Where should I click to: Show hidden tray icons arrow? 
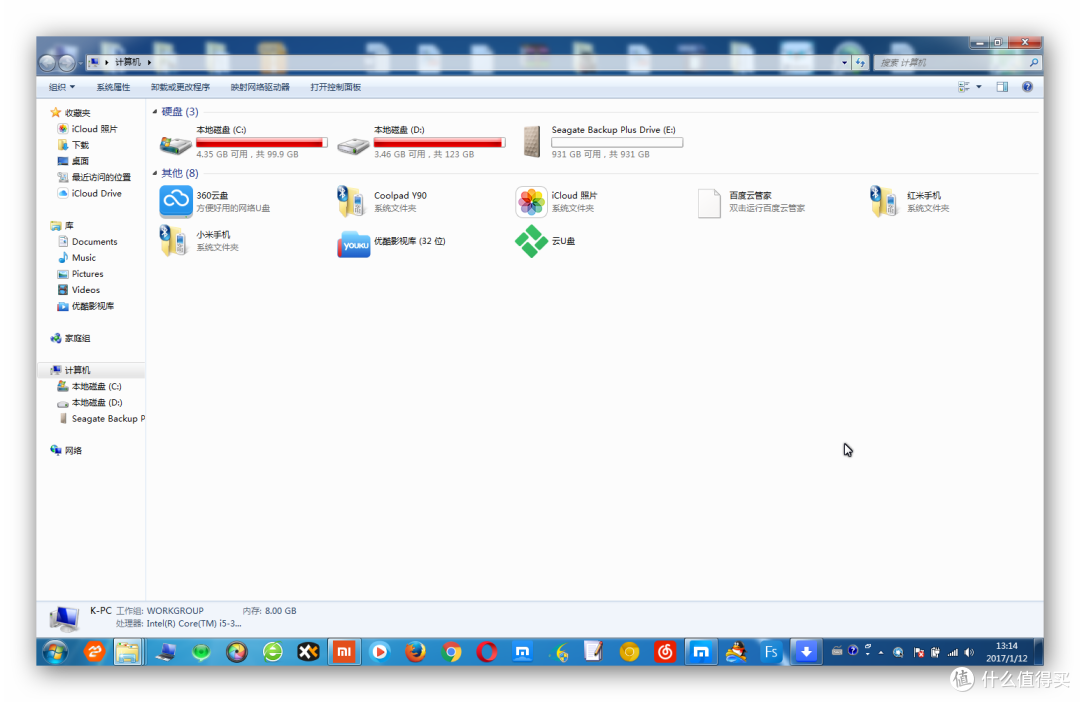(x=881, y=652)
